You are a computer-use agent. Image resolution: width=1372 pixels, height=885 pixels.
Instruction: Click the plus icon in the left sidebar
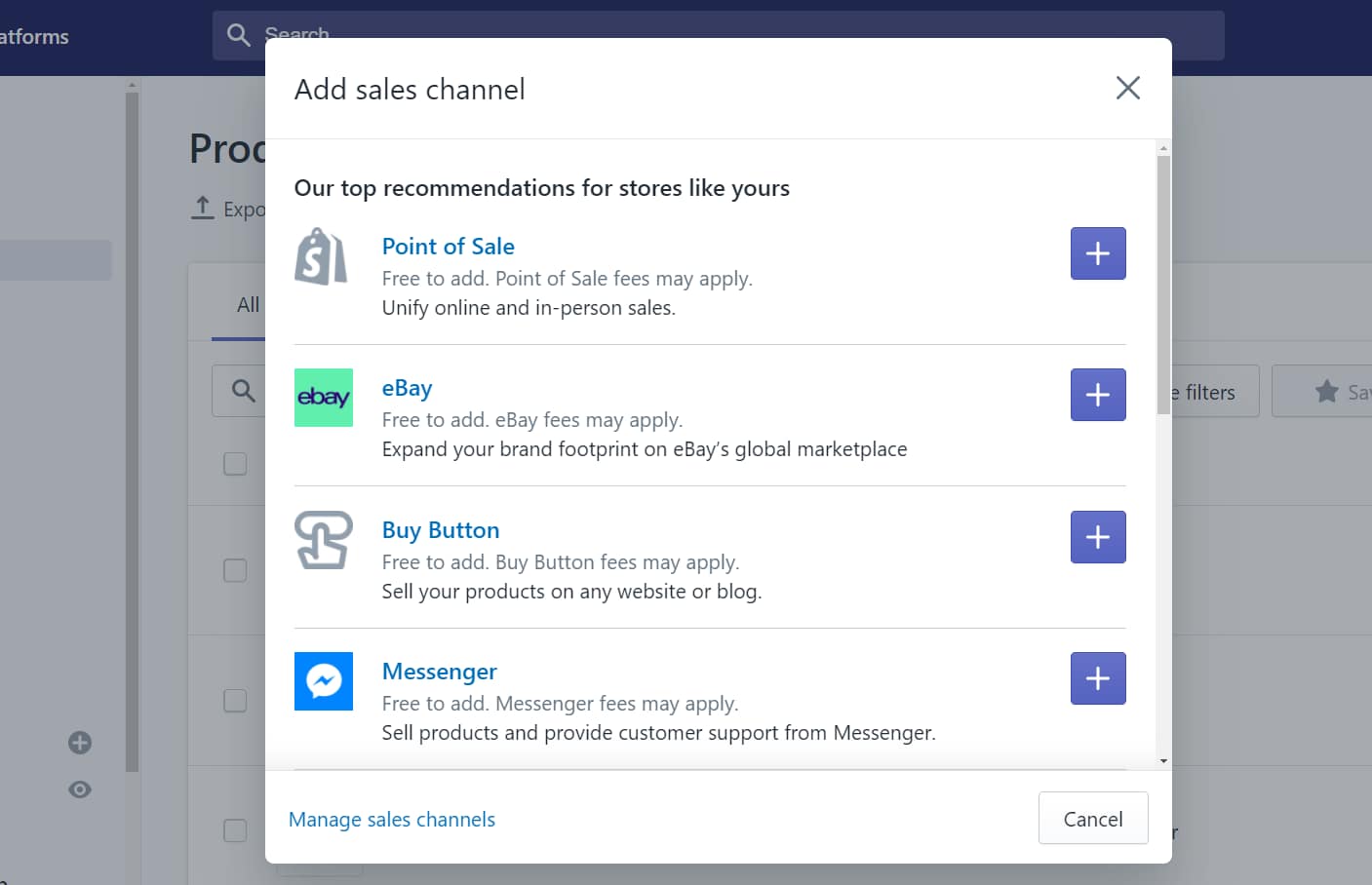click(x=79, y=743)
